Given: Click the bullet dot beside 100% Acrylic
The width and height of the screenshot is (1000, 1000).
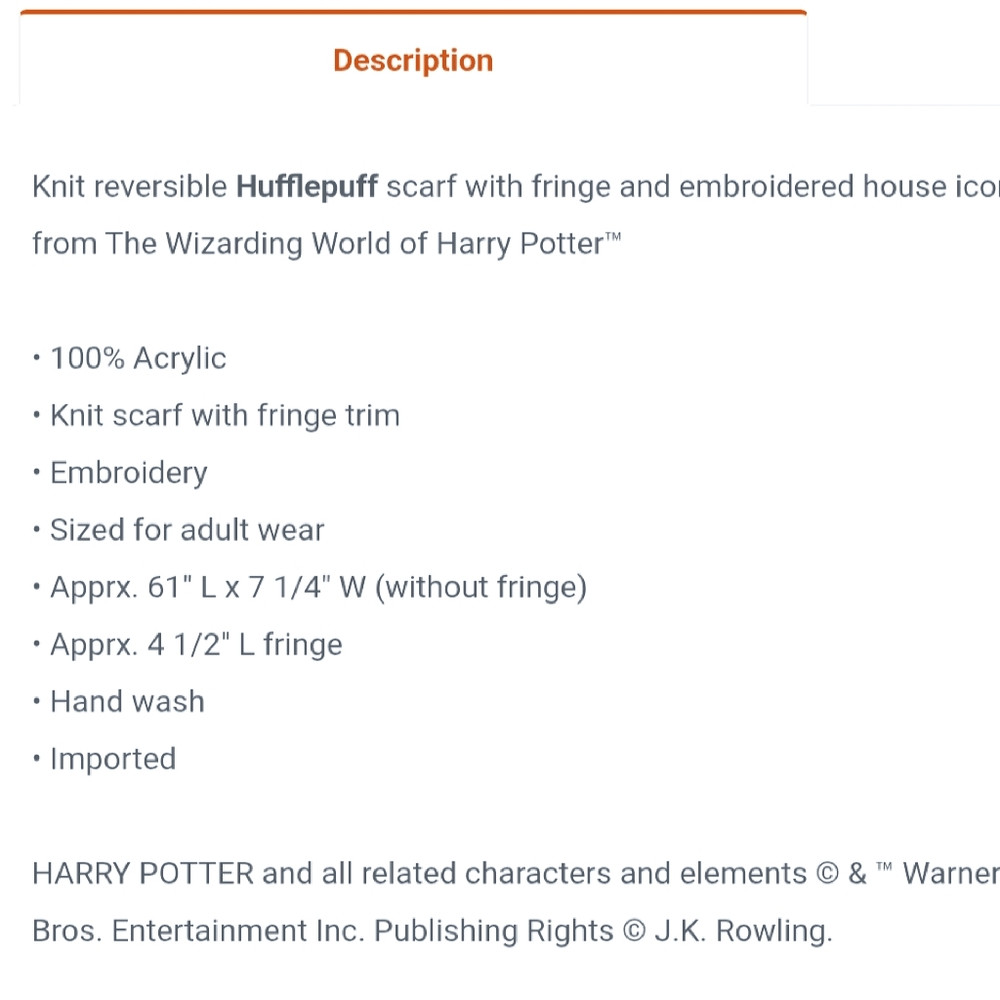Looking at the screenshot, I should pos(37,358).
